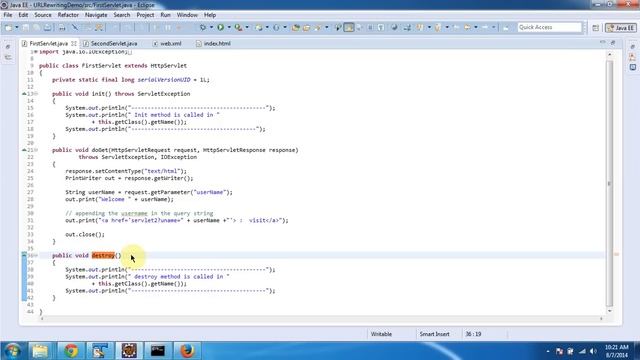This screenshot has width=640, height=360.
Task: Collapse the destroy() method fold marker
Action: (36, 256)
